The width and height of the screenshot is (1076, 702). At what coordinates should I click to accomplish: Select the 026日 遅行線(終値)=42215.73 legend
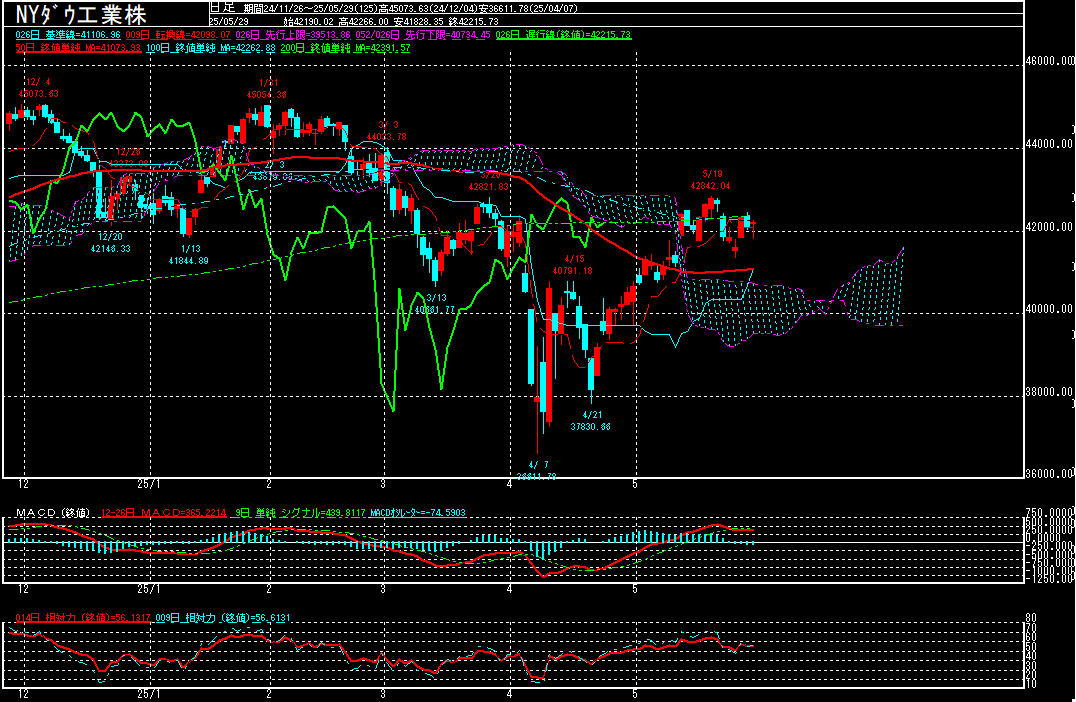[563, 34]
